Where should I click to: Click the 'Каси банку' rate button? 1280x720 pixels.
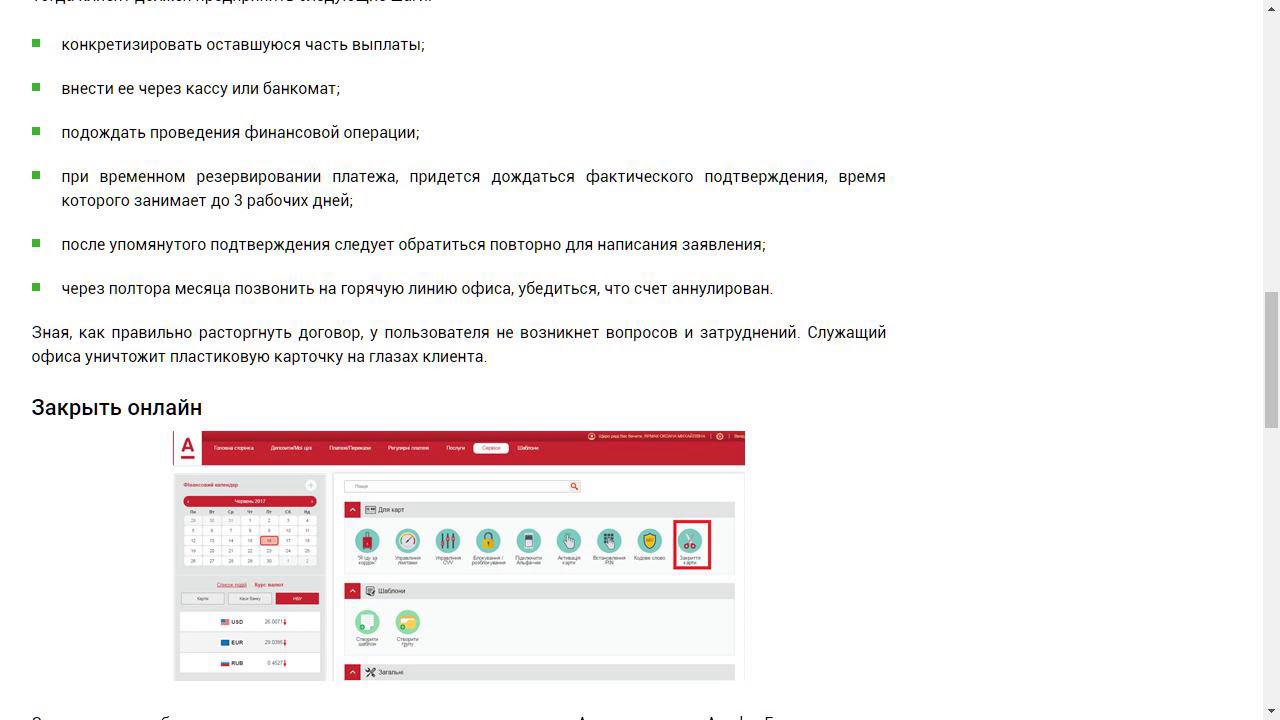tap(250, 599)
